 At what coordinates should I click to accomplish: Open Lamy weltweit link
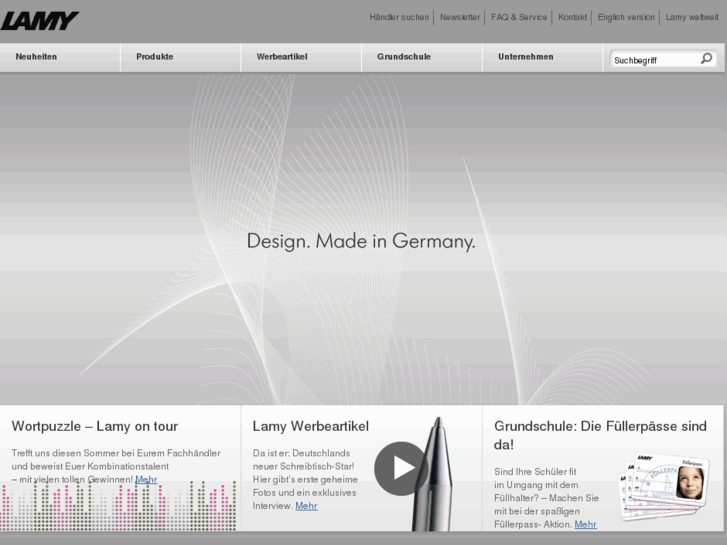(692, 17)
